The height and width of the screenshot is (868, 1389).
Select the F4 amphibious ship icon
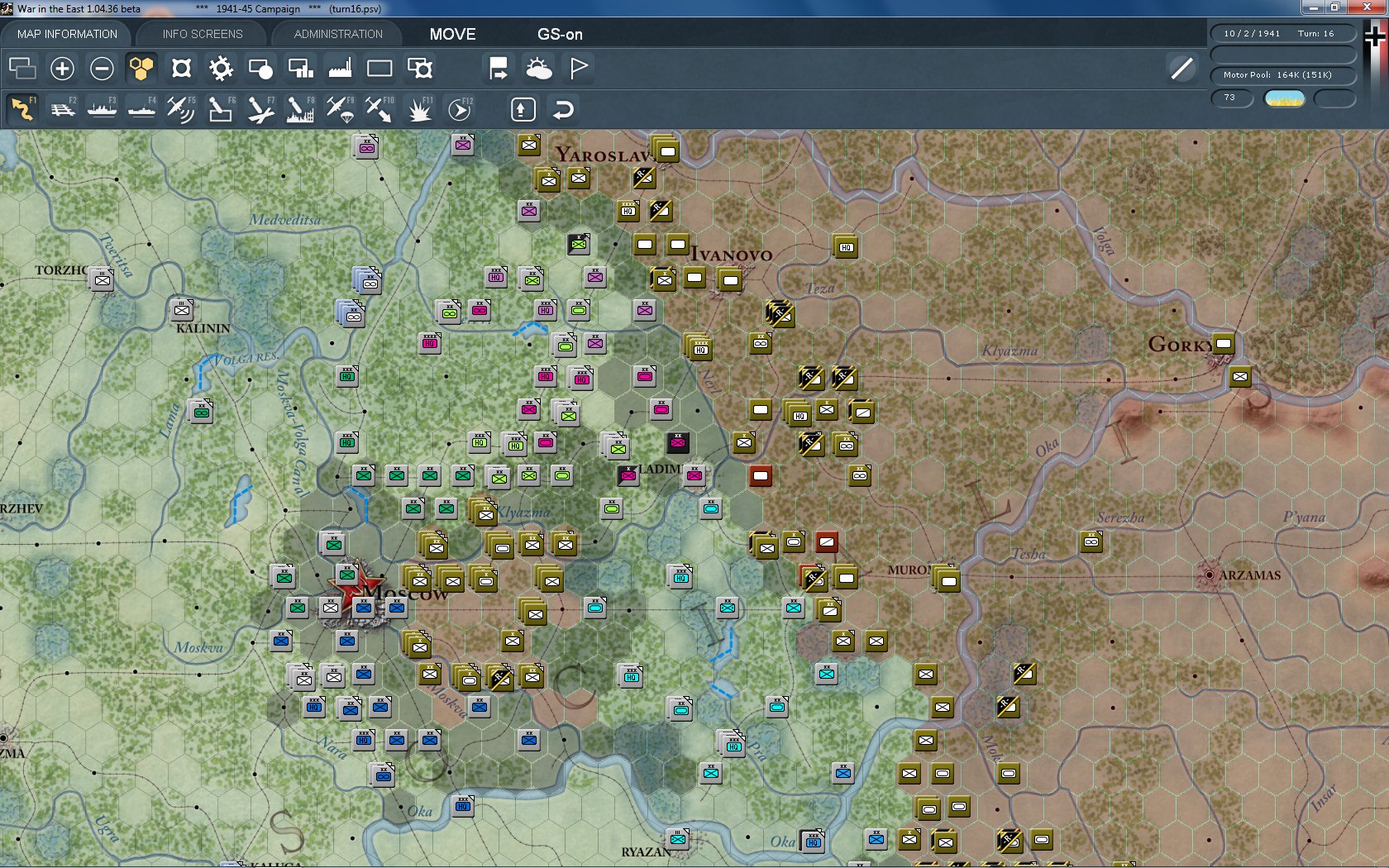141,109
